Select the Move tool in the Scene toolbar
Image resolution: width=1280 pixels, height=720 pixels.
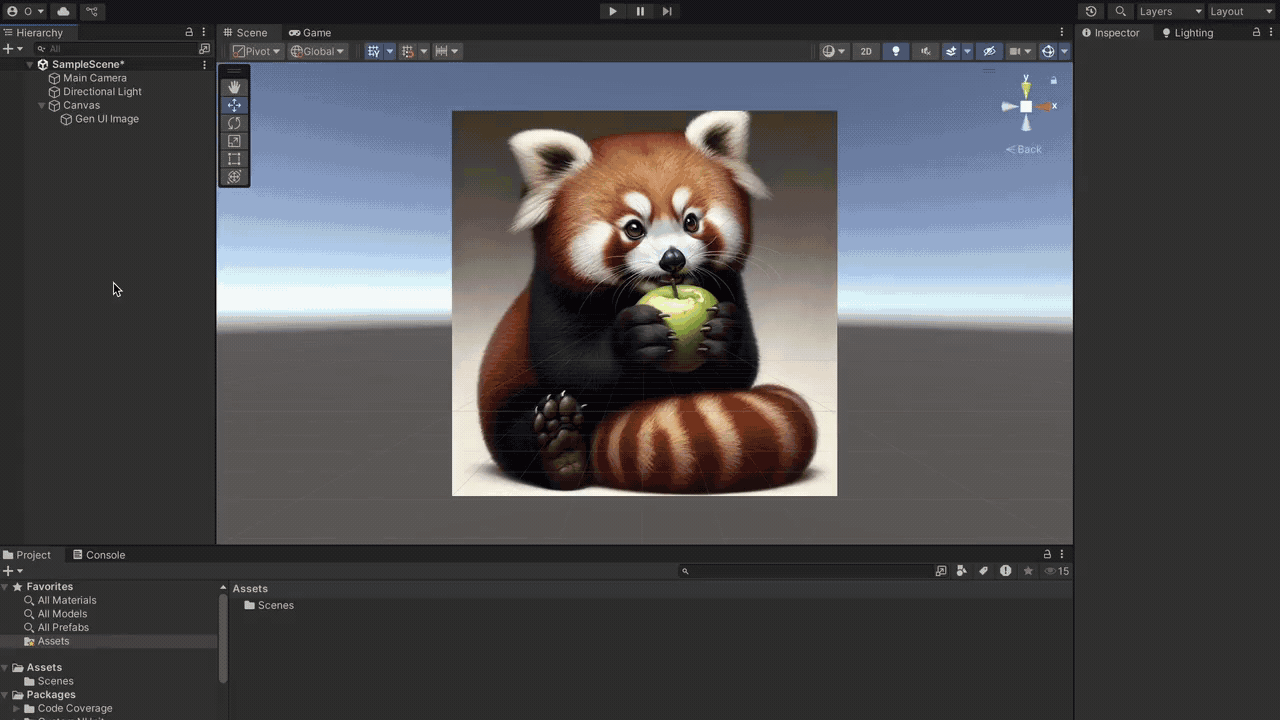point(234,104)
